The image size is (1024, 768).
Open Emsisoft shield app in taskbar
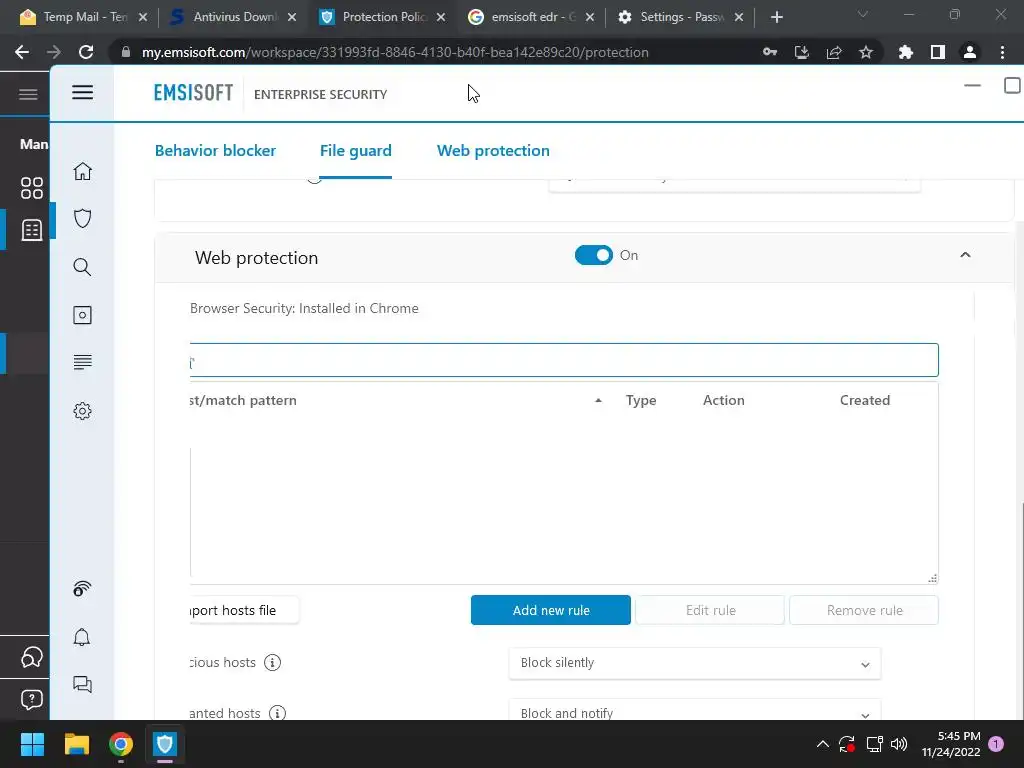tap(165, 744)
